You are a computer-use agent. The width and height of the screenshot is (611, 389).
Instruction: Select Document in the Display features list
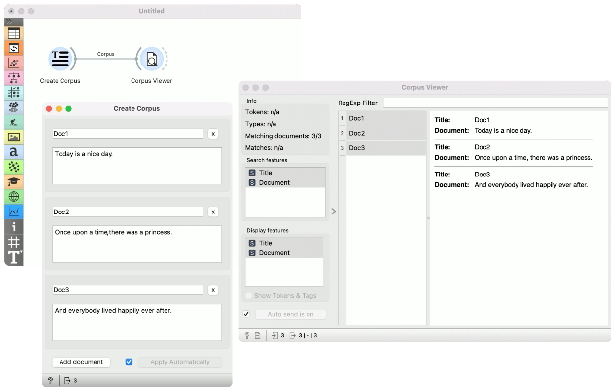click(x=284, y=253)
